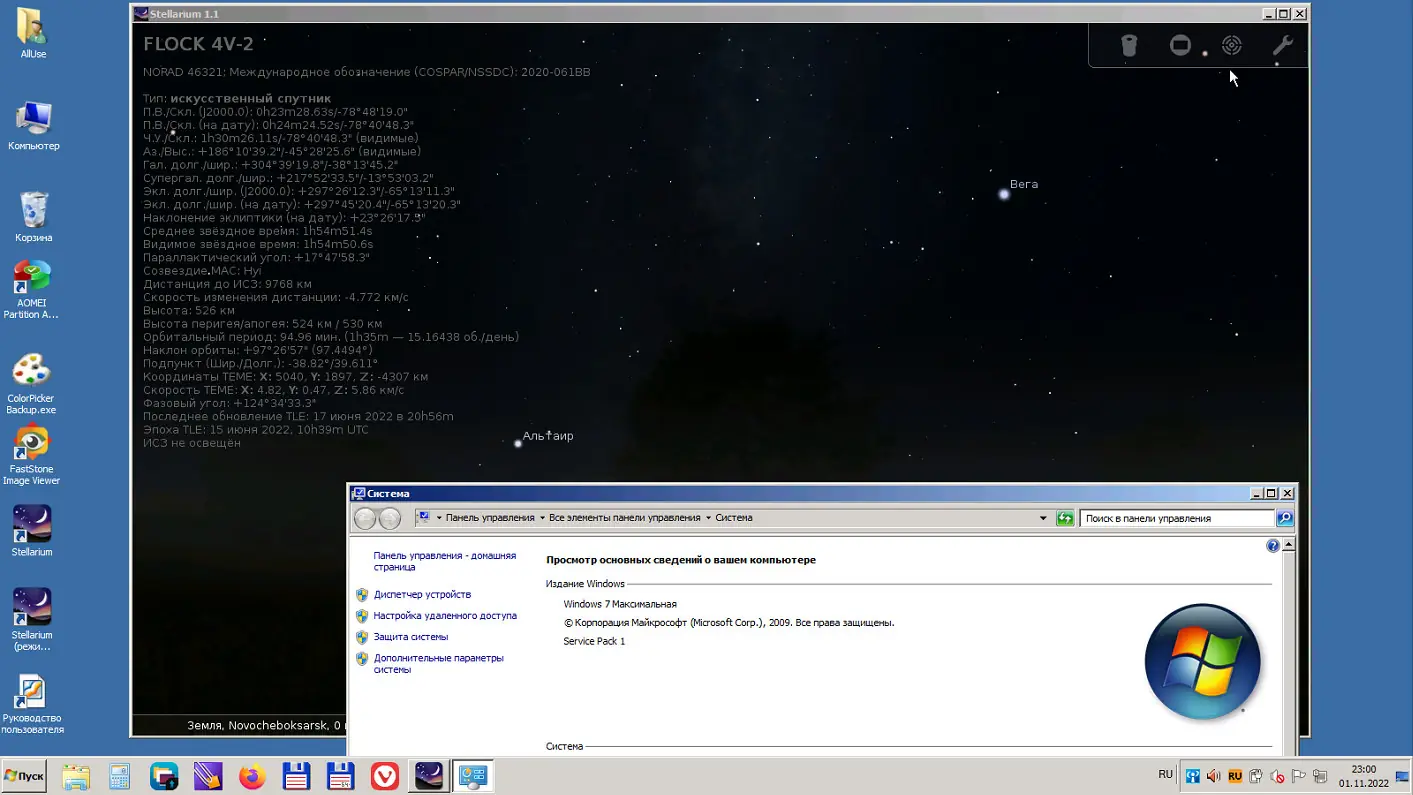Open Диспетчер устройств link

pyautogui.click(x=422, y=594)
